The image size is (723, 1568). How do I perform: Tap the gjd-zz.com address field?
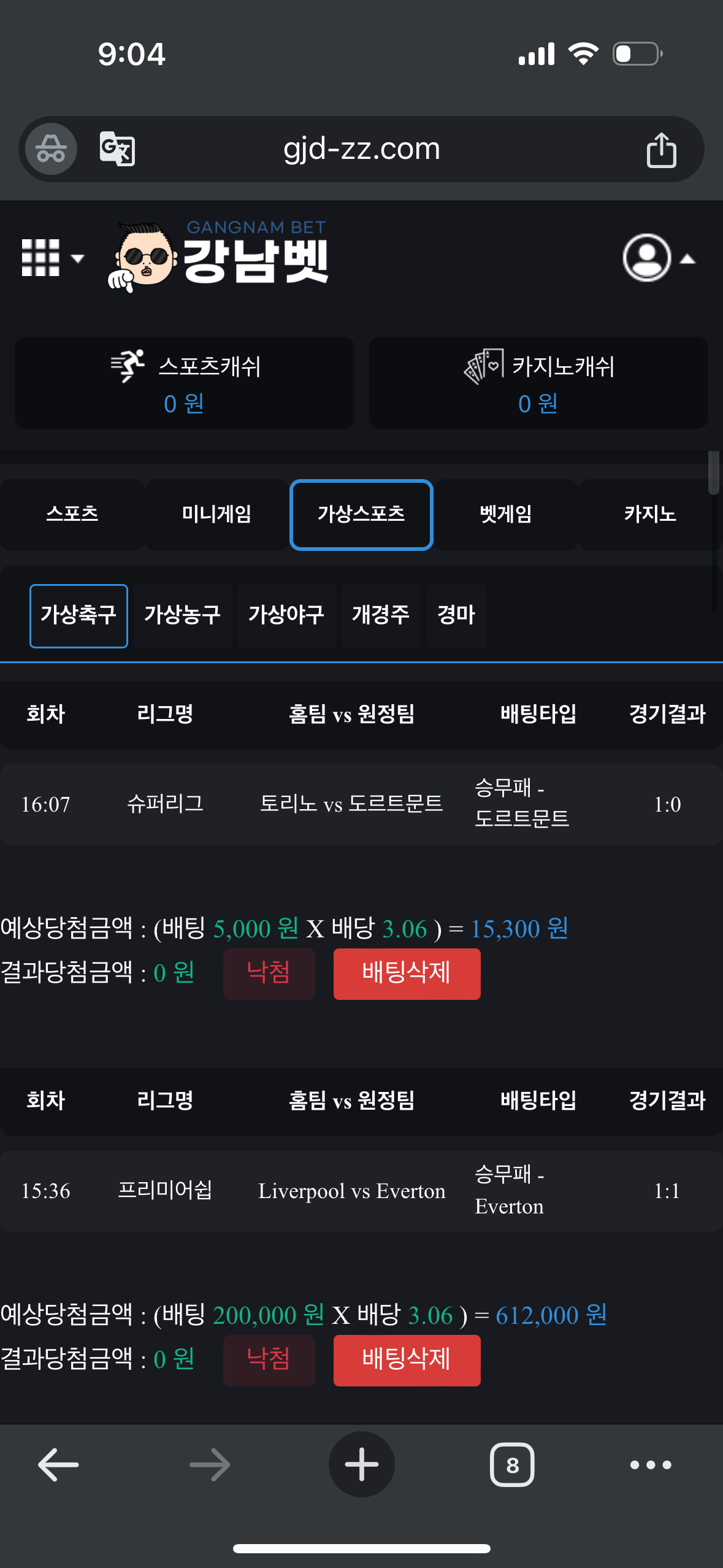pos(362,149)
